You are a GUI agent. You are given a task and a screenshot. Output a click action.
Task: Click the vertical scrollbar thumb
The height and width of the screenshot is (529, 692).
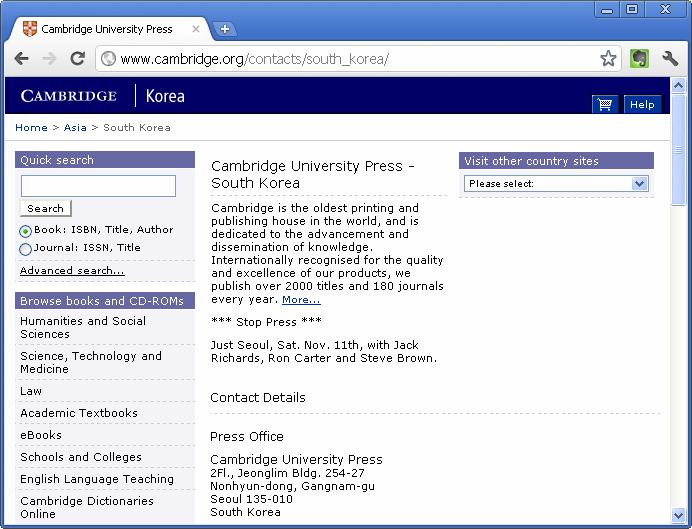click(x=678, y=150)
